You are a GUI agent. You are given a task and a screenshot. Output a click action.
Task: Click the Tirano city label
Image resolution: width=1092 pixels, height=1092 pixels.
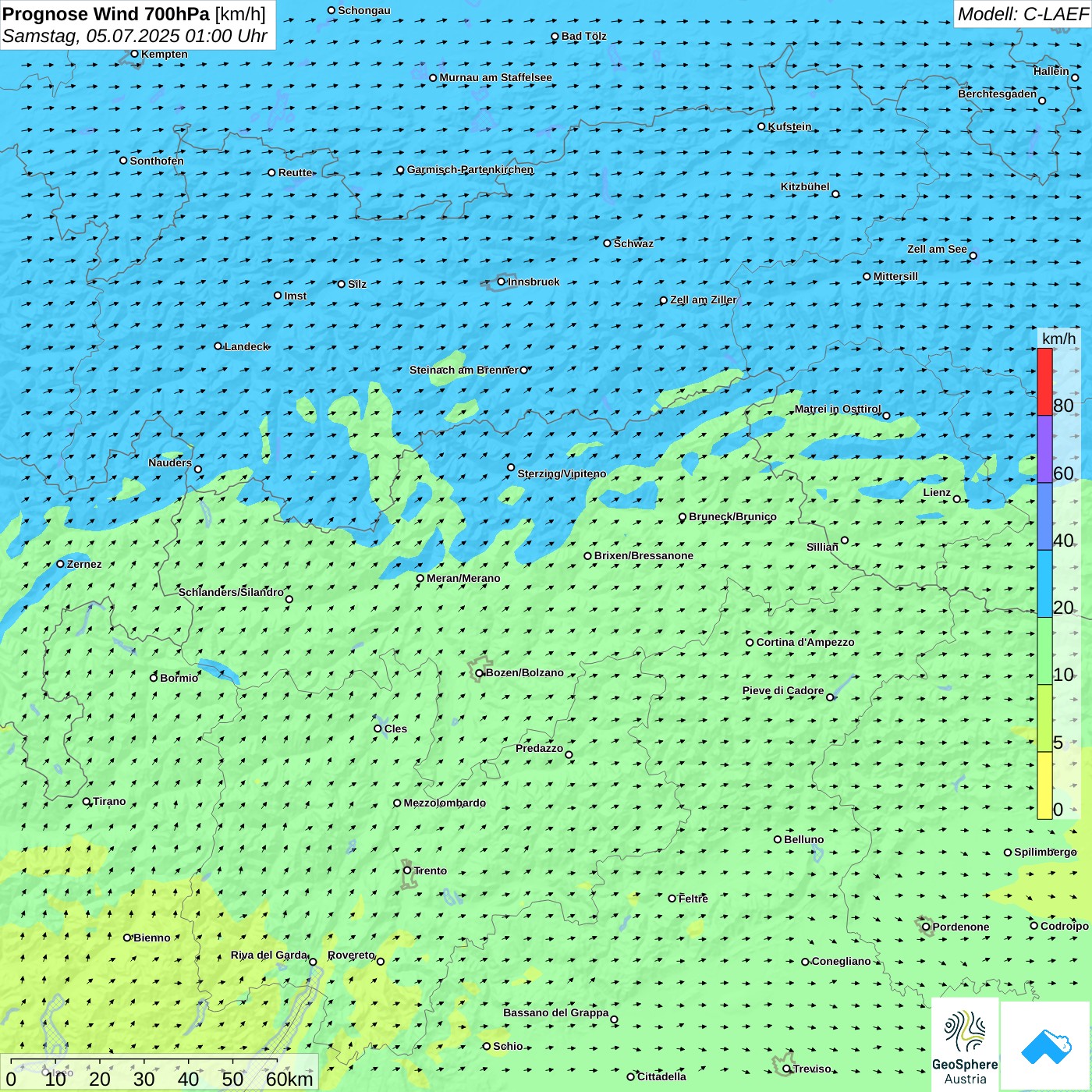[108, 801]
